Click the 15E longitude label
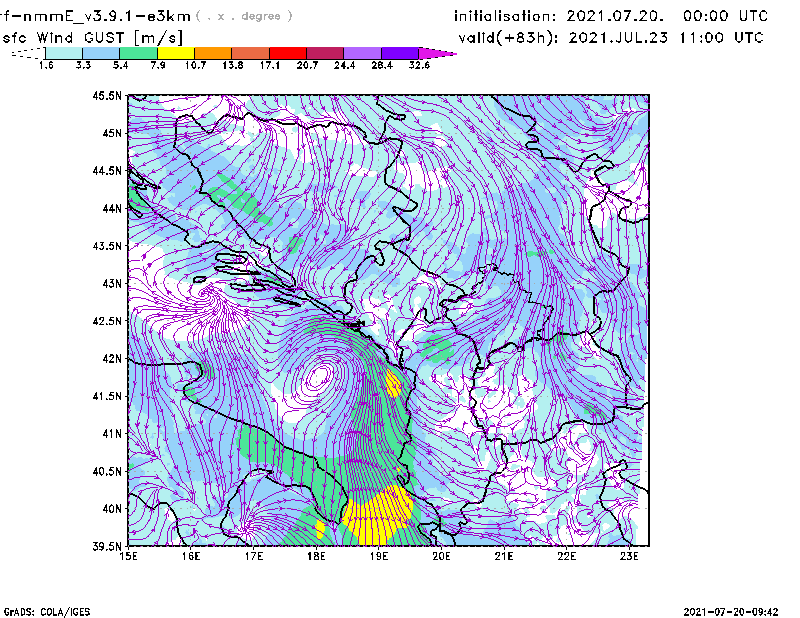Viewport: 800px width, 618px height. tap(128, 556)
